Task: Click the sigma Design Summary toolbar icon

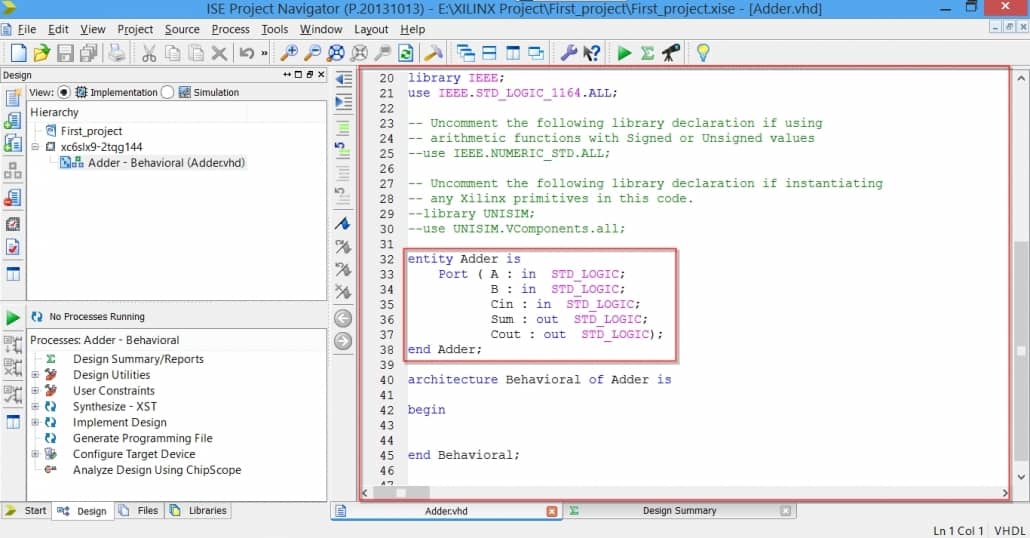Action: click(647, 53)
